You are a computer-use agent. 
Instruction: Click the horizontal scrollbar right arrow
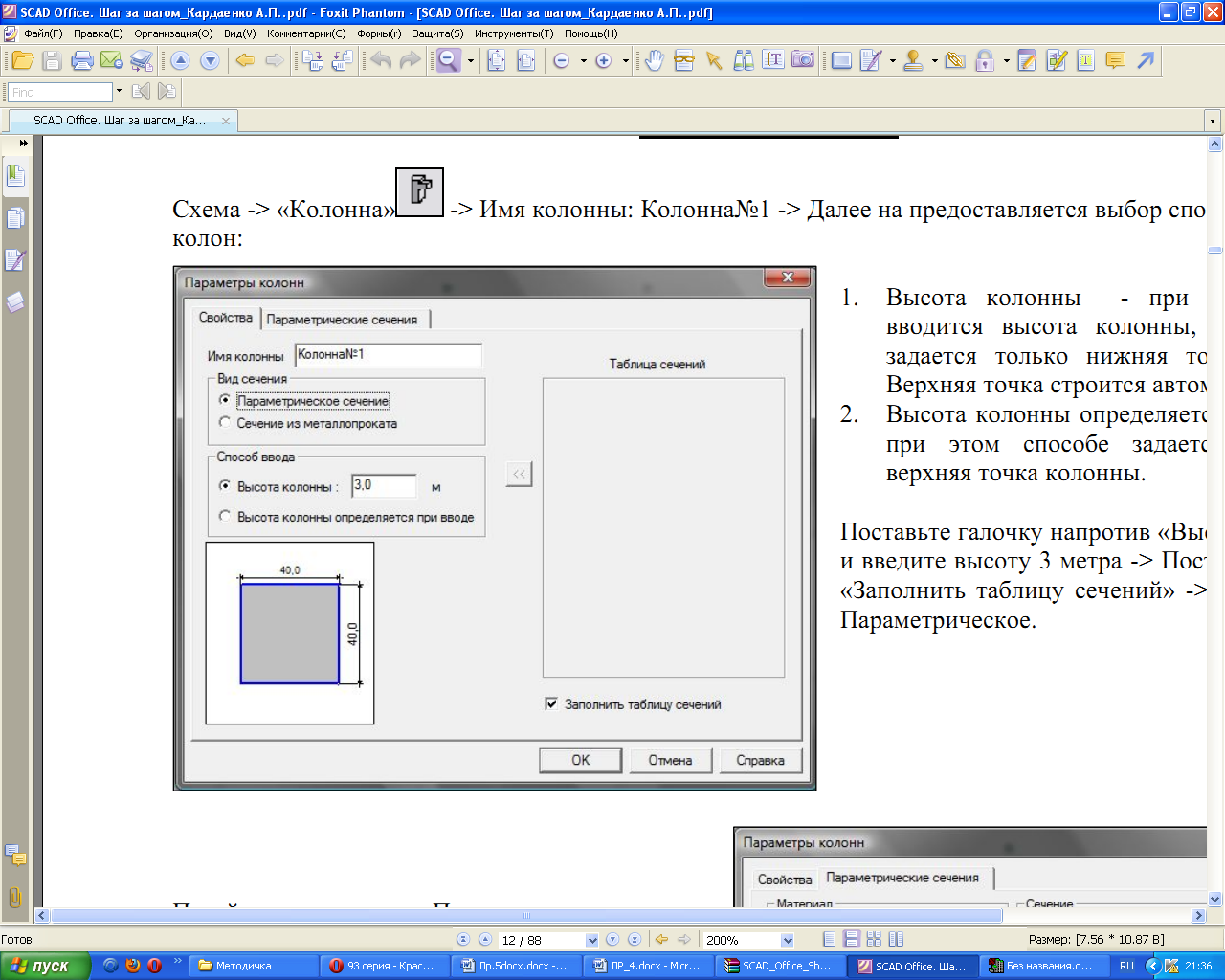coord(1198,916)
